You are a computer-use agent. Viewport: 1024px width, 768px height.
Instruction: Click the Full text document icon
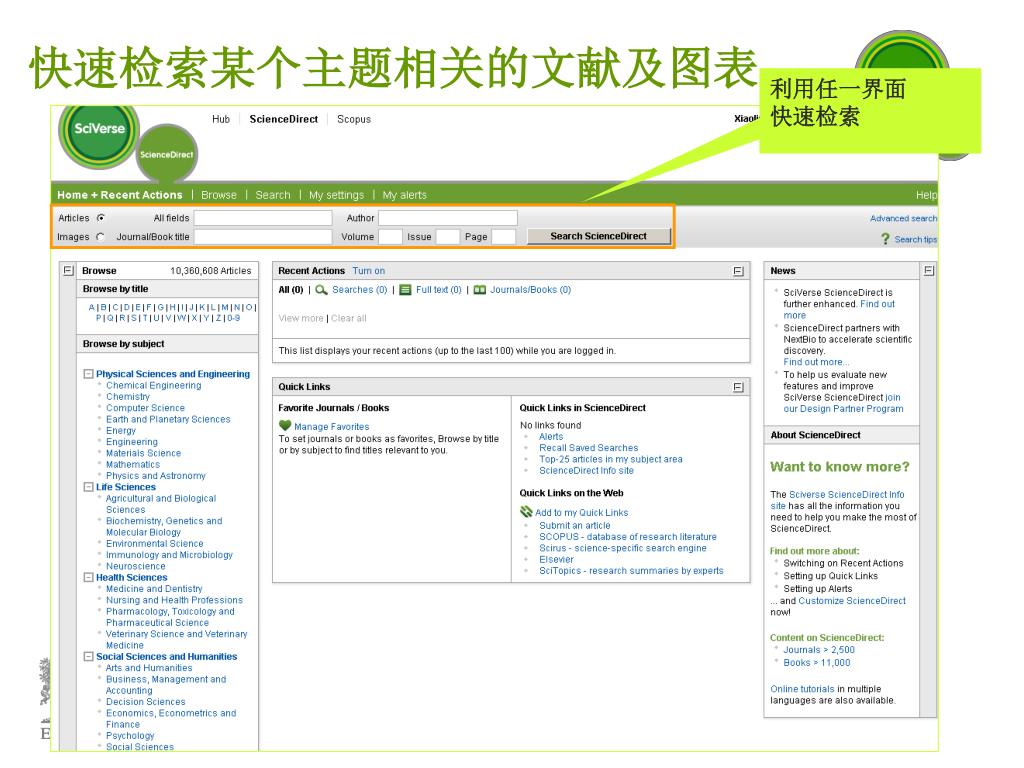[x=405, y=290]
